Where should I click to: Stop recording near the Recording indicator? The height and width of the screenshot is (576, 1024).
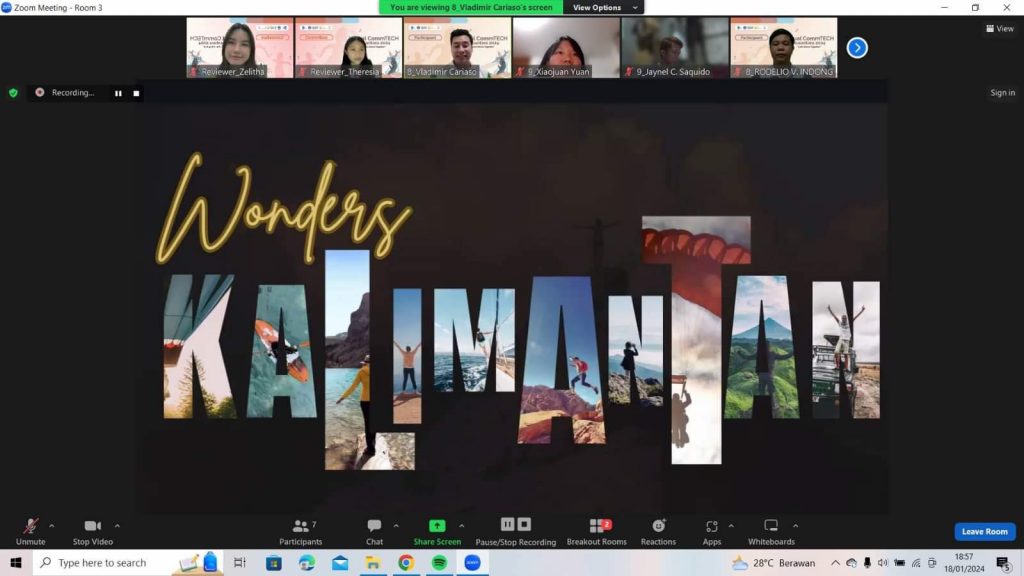pyautogui.click(x=136, y=93)
